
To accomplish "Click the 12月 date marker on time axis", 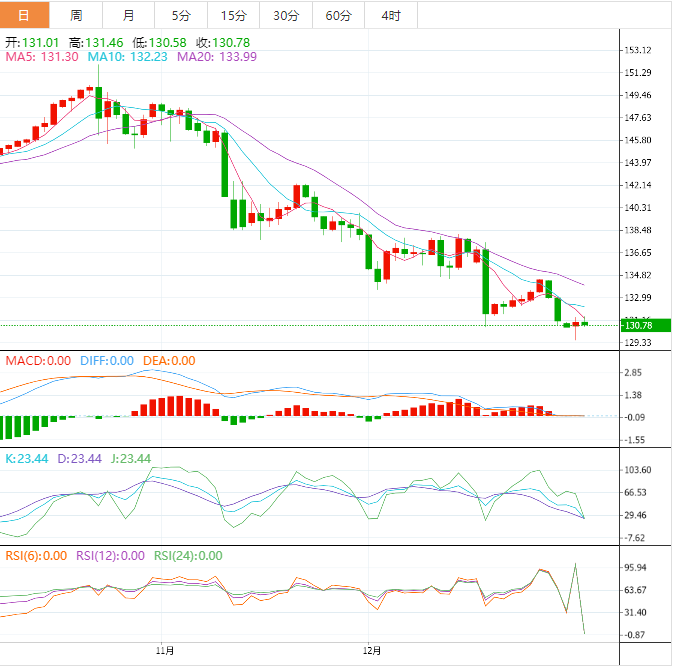I will pos(370,650).
